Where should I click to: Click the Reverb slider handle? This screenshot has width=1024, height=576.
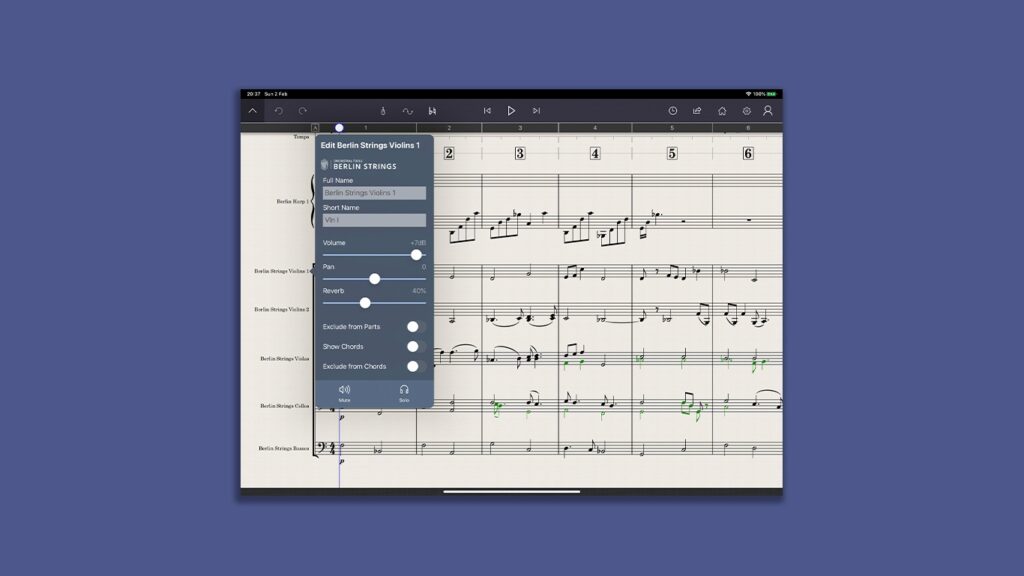pyautogui.click(x=365, y=303)
